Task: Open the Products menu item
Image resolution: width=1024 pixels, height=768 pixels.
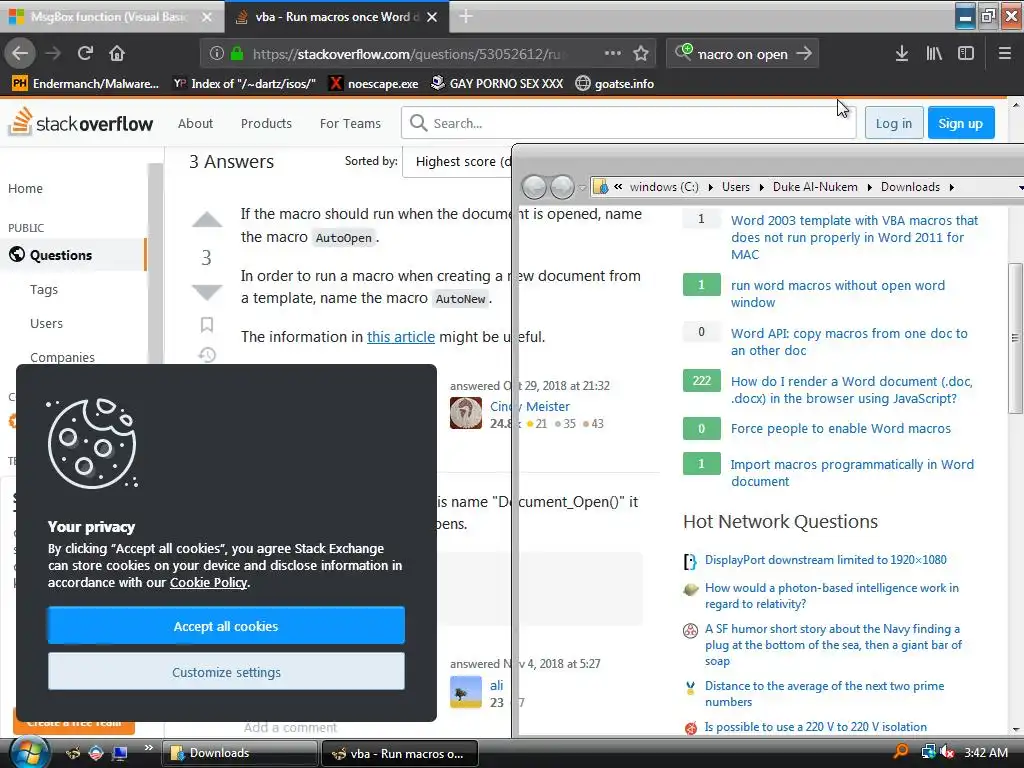Action: click(266, 123)
